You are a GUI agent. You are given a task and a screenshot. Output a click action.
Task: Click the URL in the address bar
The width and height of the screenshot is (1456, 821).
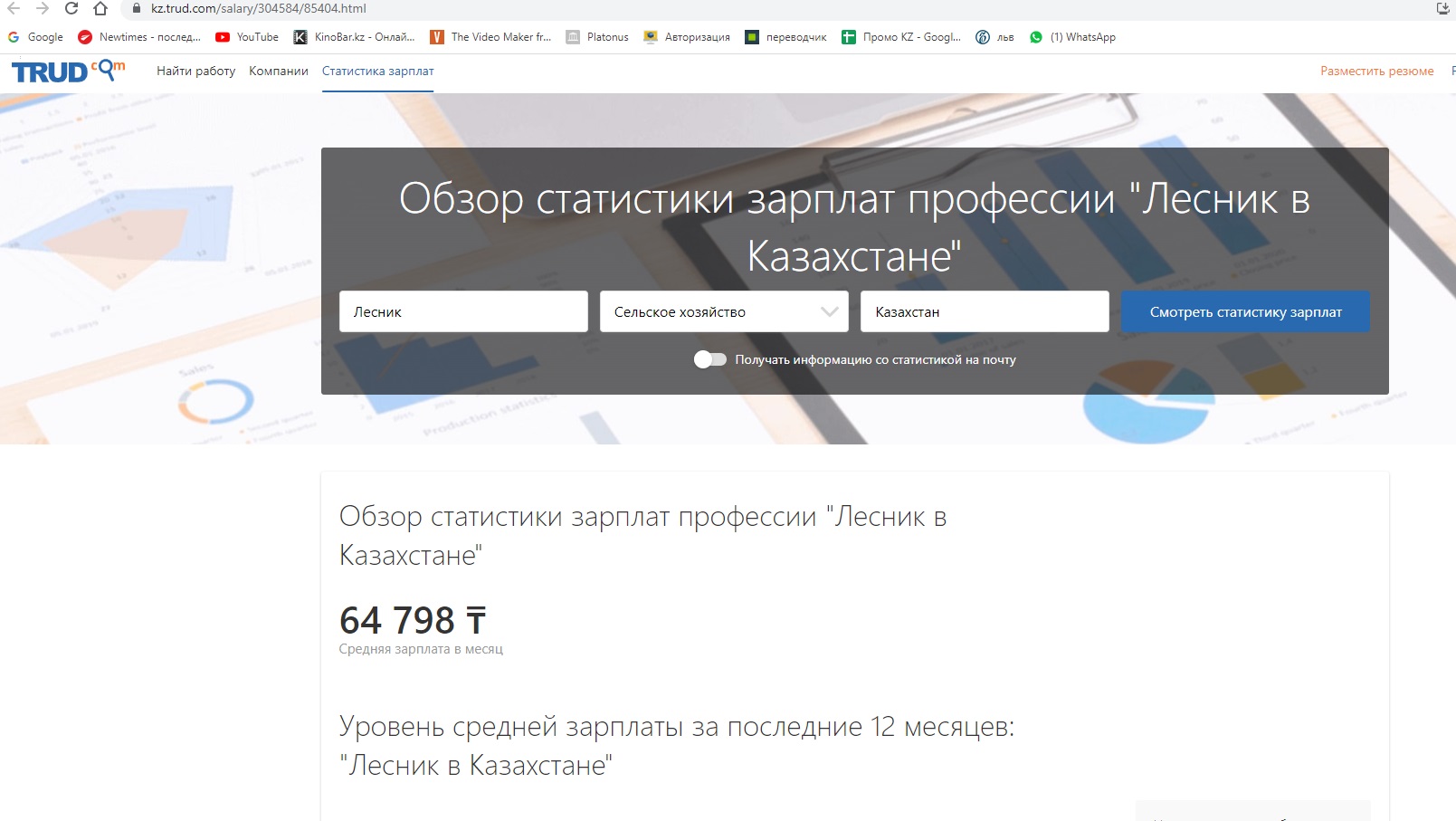click(x=259, y=8)
